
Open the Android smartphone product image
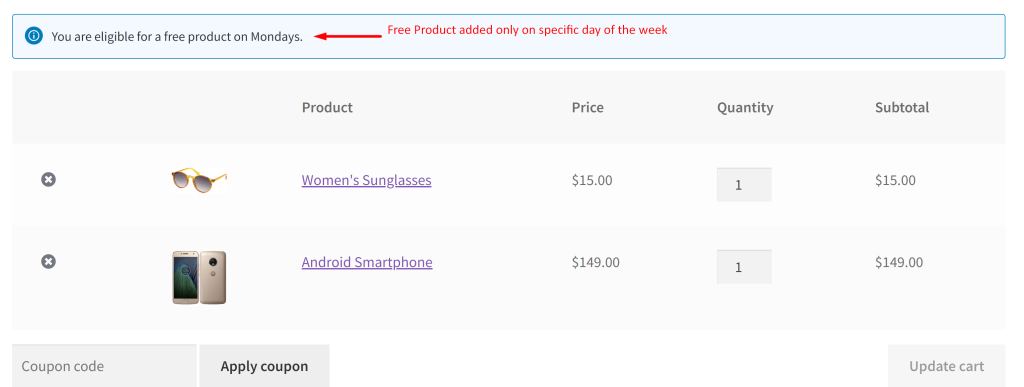coord(199,277)
